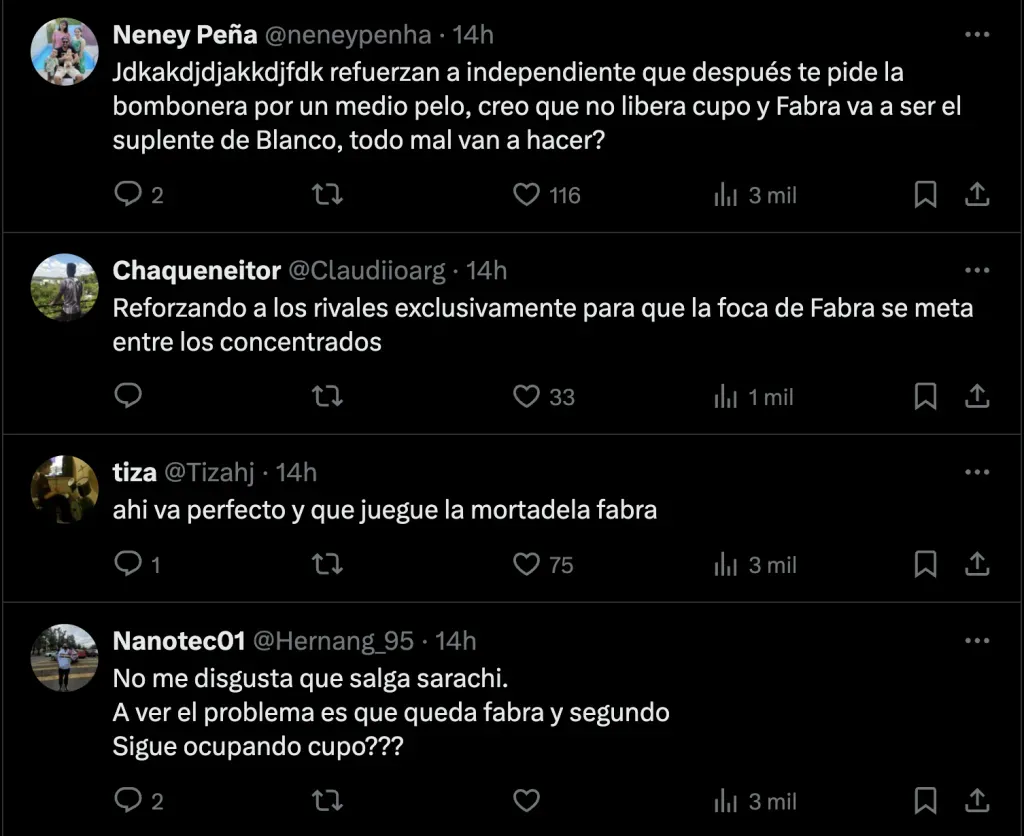Open Nanotec01's profile picture
This screenshot has width=1024, height=836.
[65, 657]
